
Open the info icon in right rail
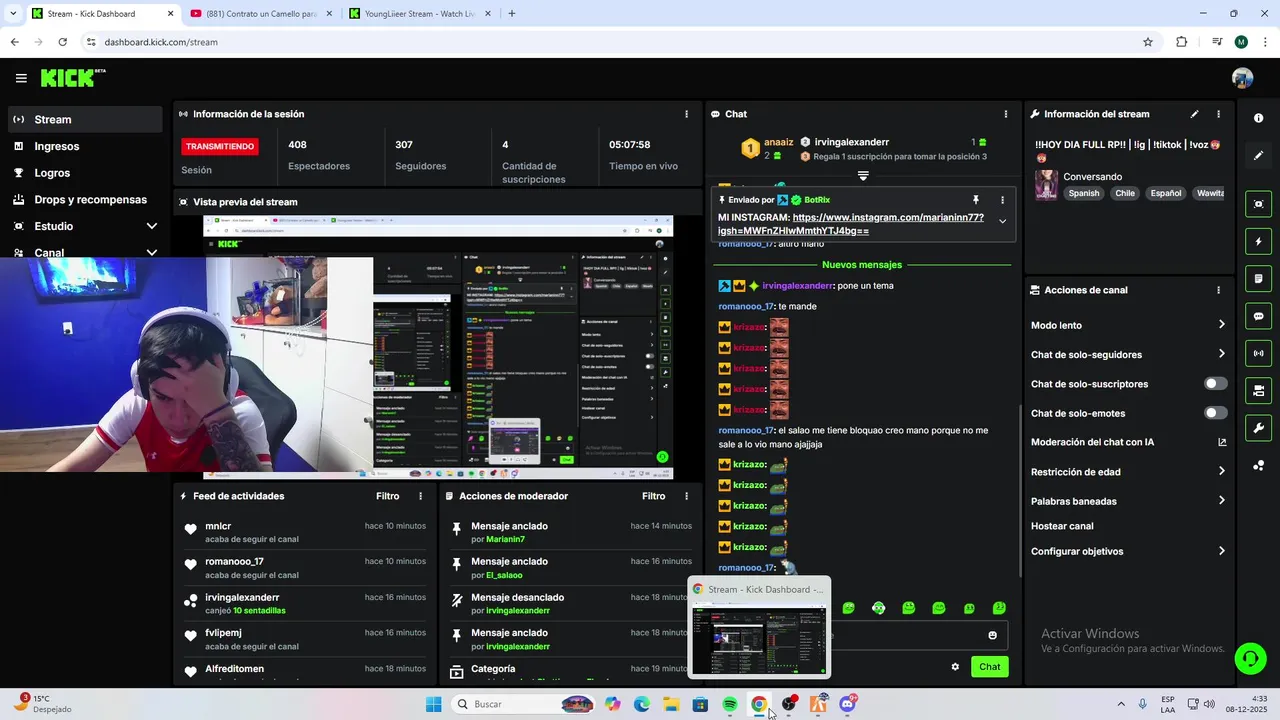(x=1258, y=118)
